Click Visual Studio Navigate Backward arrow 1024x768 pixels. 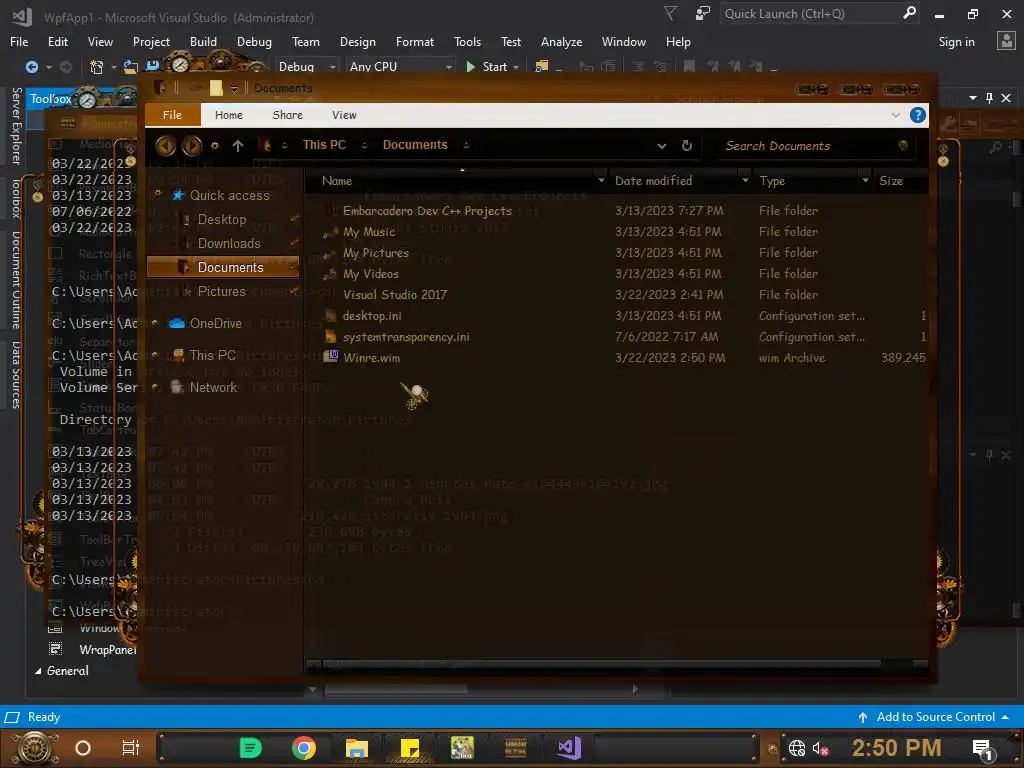[x=31, y=67]
